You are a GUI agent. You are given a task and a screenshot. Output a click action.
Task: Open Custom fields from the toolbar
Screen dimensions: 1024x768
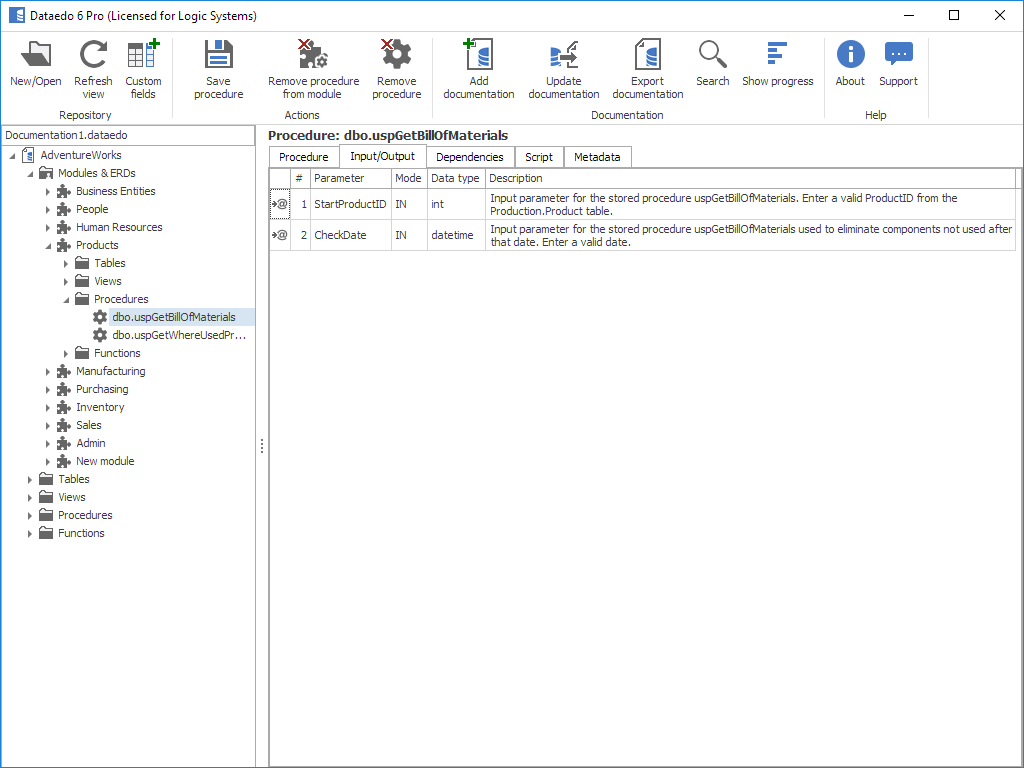tap(143, 56)
